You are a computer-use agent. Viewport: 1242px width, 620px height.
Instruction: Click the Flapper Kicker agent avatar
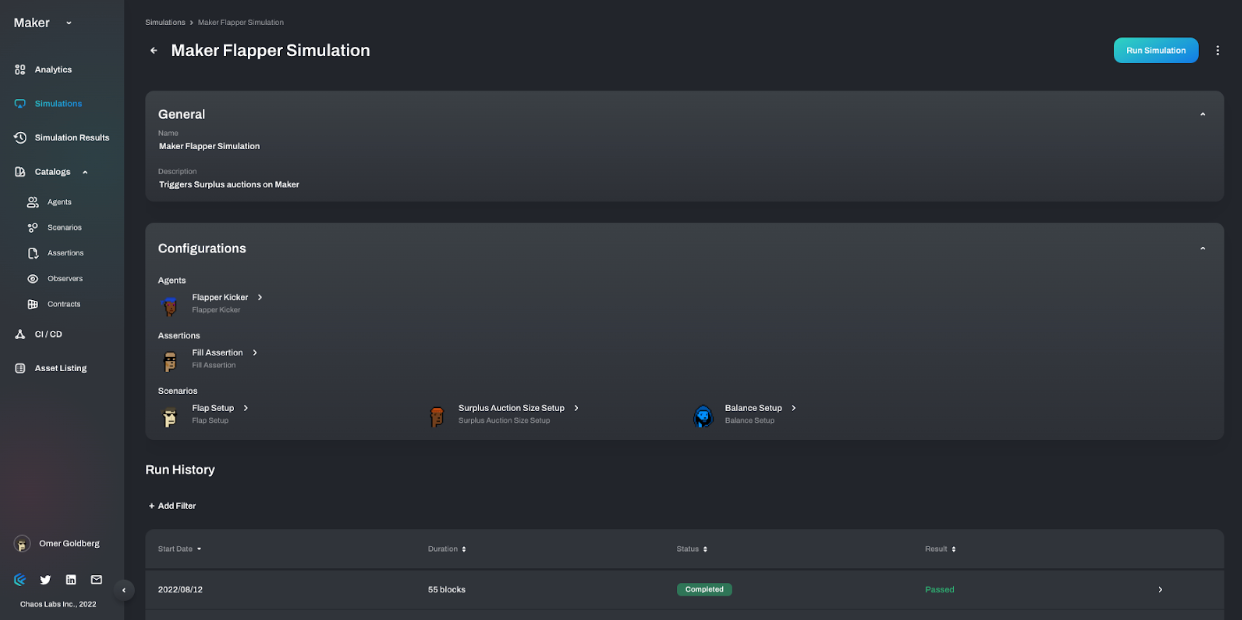tap(170, 305)
